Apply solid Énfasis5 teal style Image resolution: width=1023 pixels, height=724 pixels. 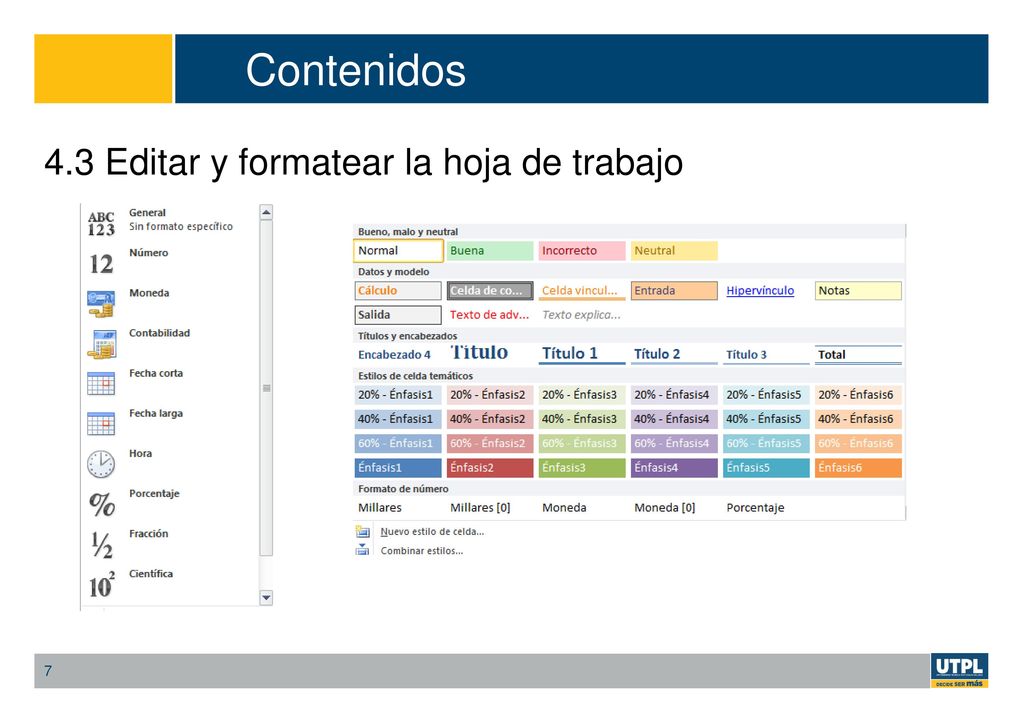[766, 468]
